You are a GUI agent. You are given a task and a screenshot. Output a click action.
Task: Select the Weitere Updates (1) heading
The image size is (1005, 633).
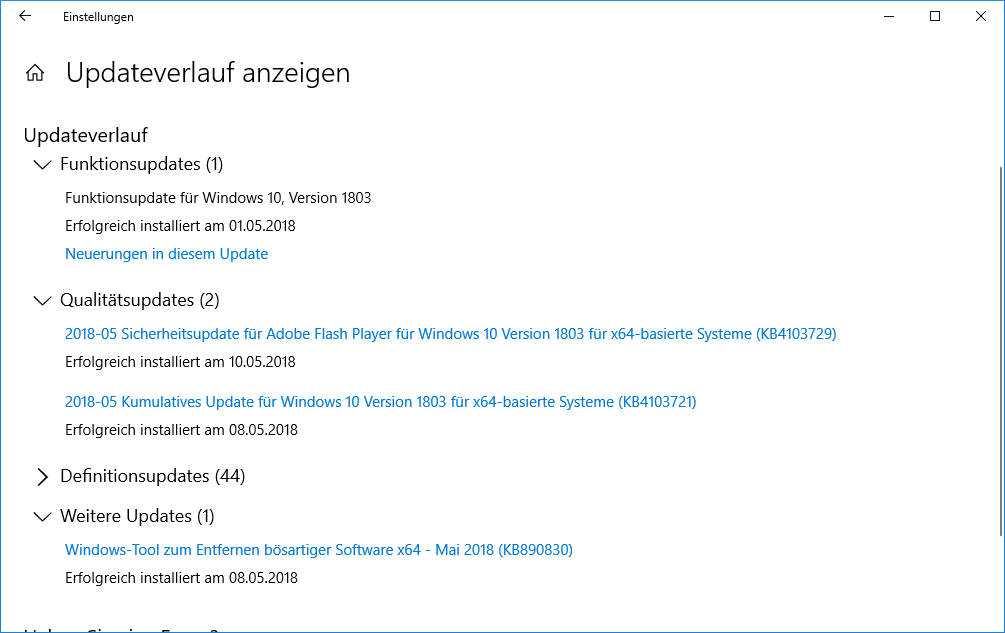pos(137,516)
